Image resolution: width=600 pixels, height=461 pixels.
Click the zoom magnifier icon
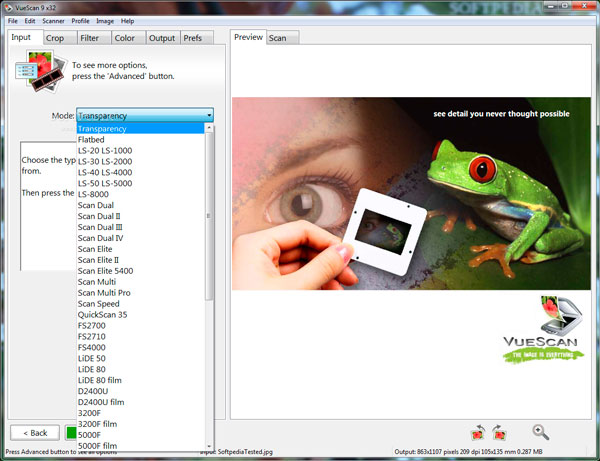pyautogui.click(x=540, y=432)
